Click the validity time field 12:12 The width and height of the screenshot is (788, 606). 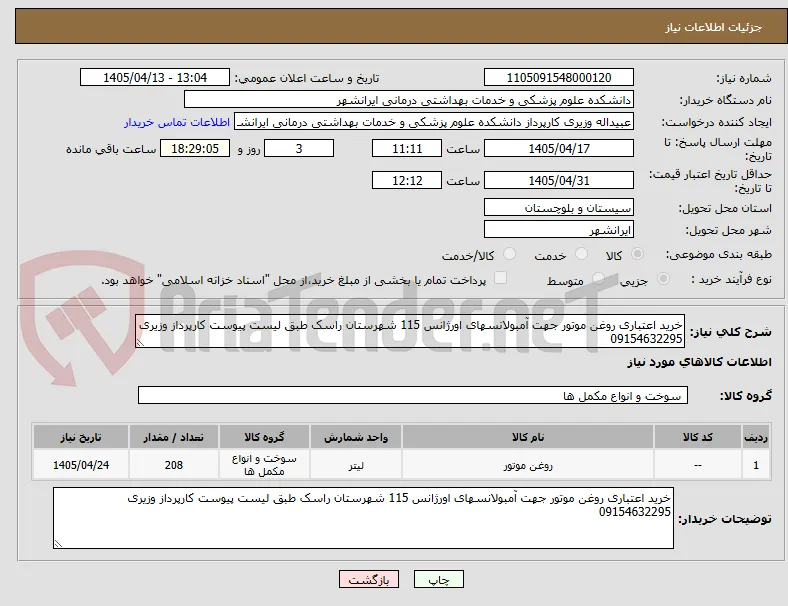(407, 180)
